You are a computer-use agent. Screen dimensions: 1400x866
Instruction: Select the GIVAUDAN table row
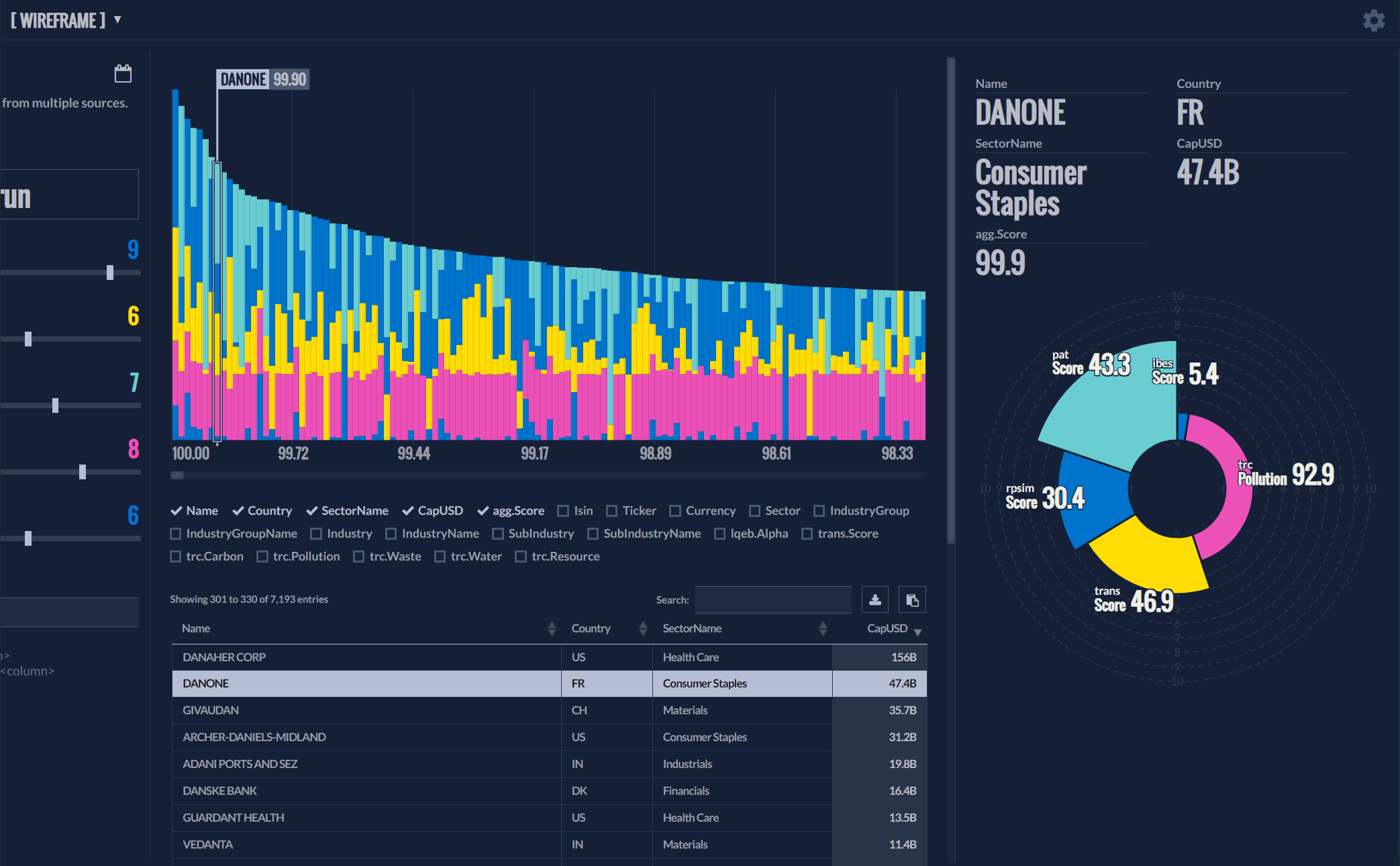pyautogui.click(x=549, y=710)
